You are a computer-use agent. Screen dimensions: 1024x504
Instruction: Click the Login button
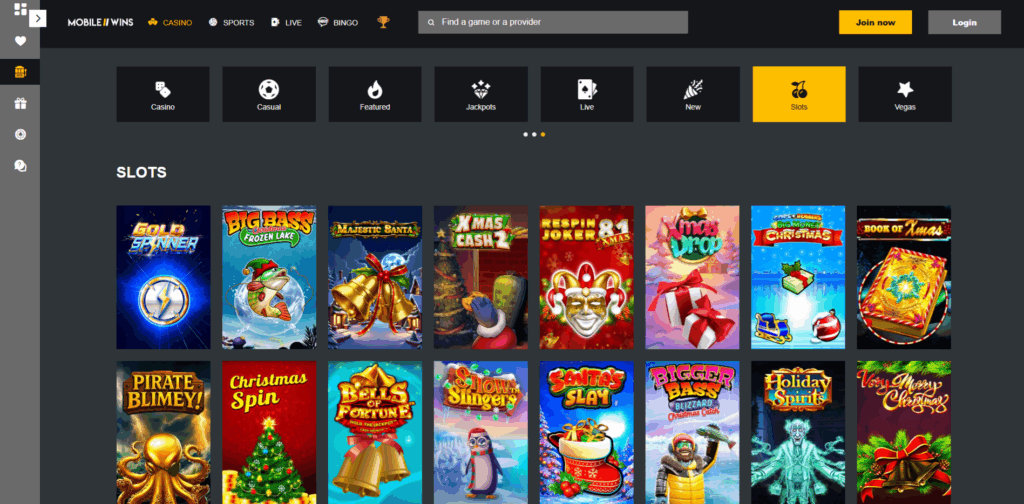pos(964,22)
